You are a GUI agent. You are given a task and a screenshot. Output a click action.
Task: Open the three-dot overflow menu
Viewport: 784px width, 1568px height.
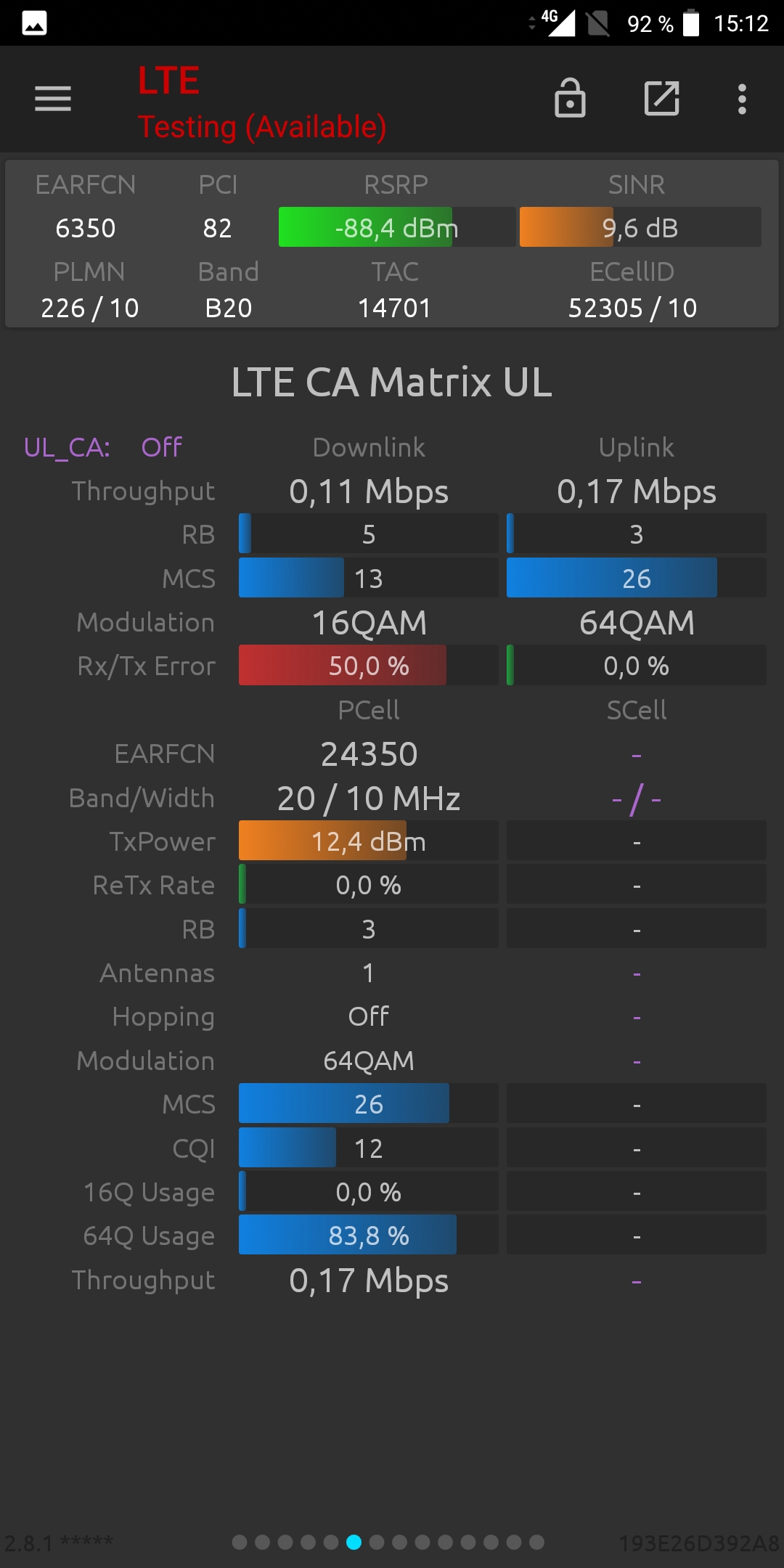[742, 99]
